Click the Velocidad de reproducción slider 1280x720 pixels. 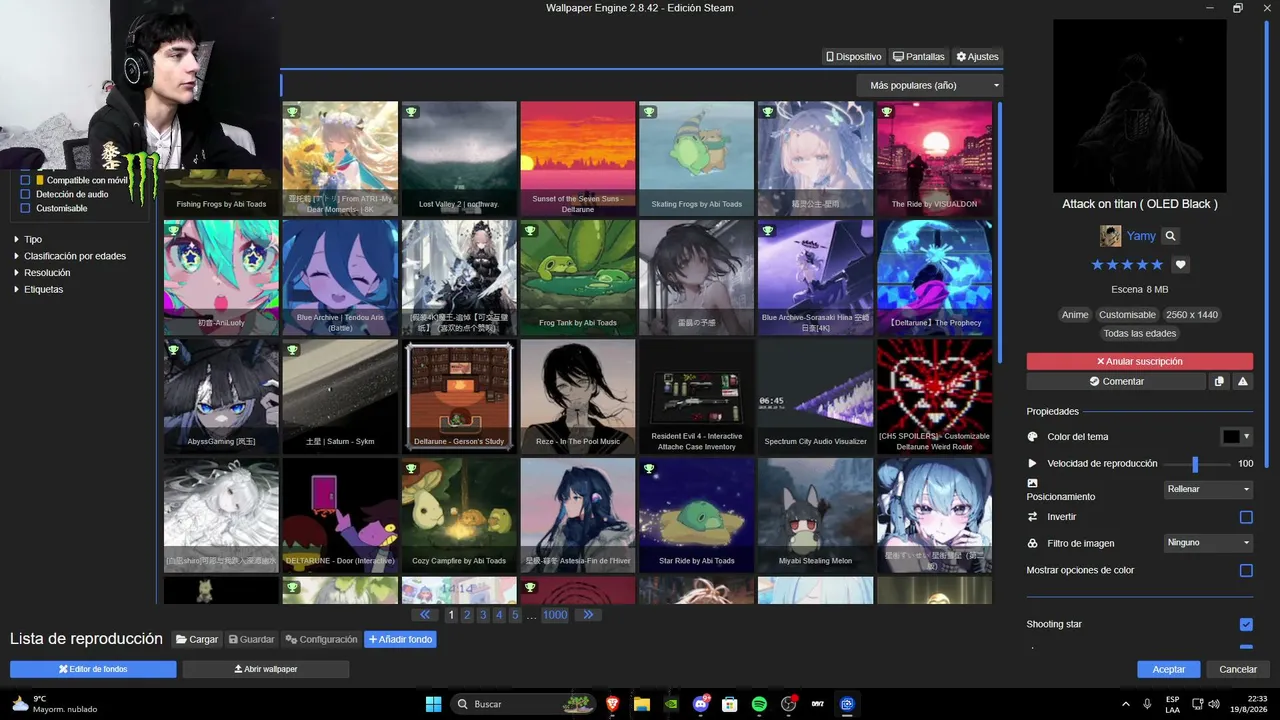pyautogui.click(x=1196, y=464)
